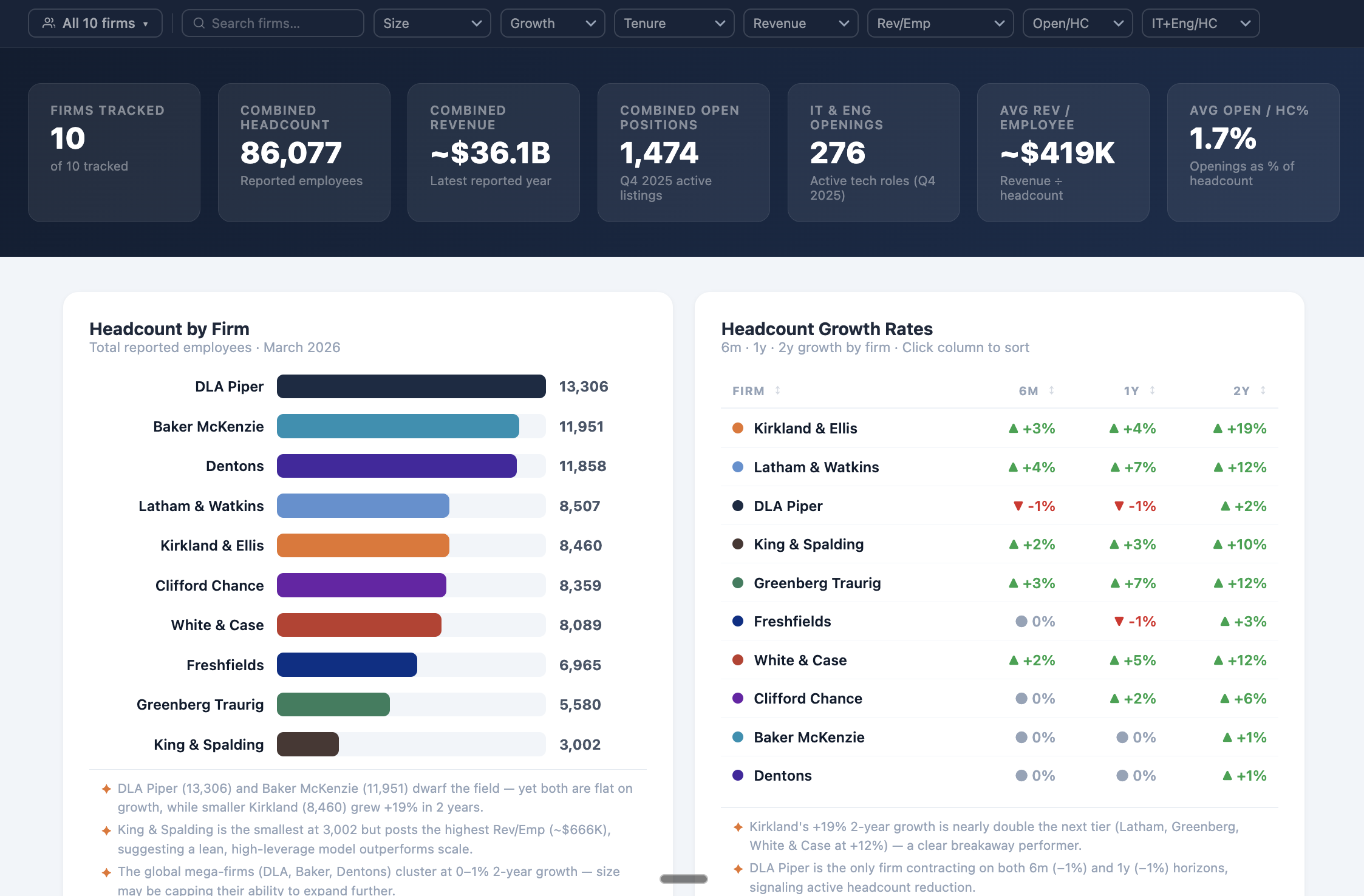Click the King & Spalding headcount bar

coord(308,744)
